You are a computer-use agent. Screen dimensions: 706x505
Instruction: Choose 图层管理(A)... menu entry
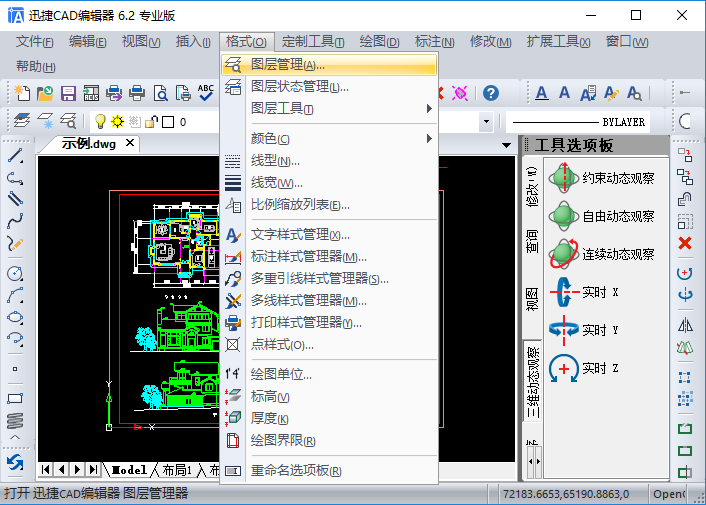329,64
